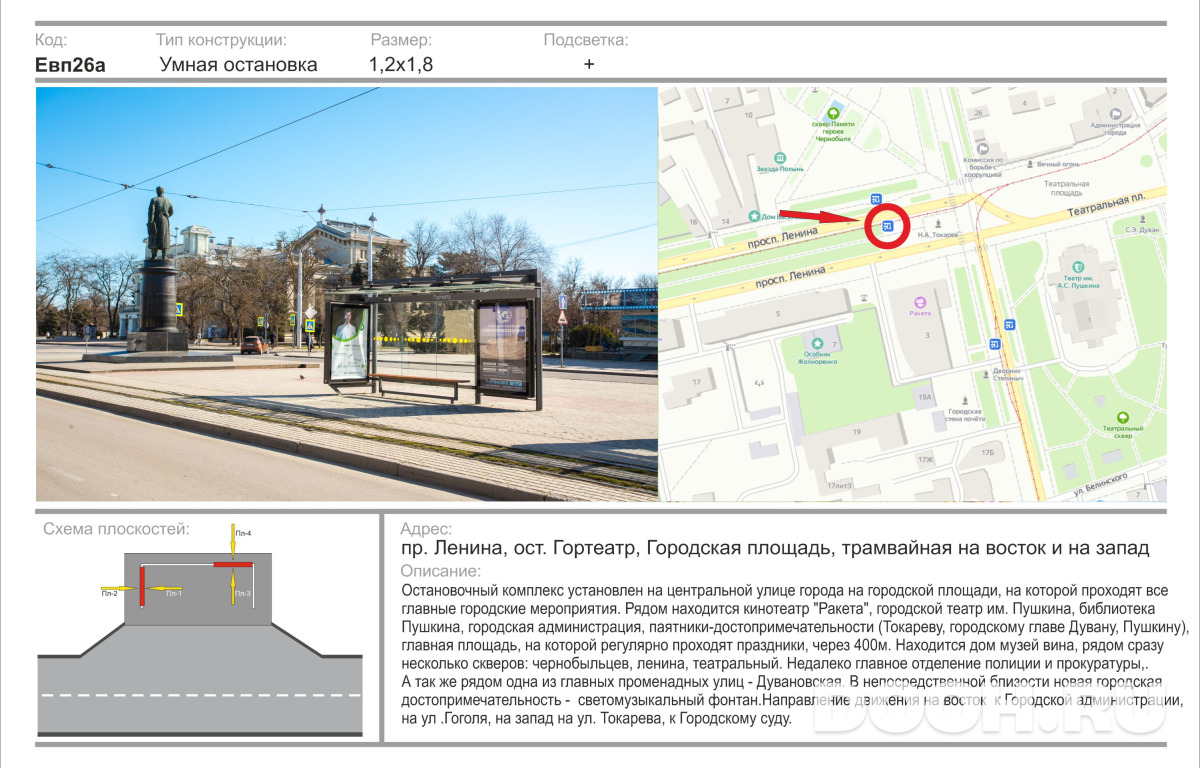Click the pink Ракета cinema icon
The height and width of the screenshot is (768, 1200).
coord(920,301)
